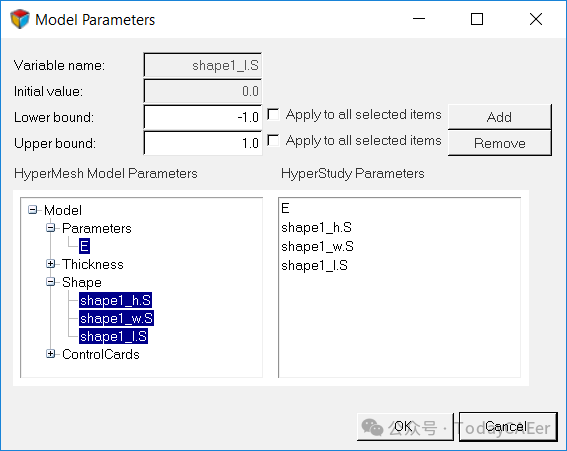Confirm the dialog with OK

pyautogui.click(x=405, y=427)
